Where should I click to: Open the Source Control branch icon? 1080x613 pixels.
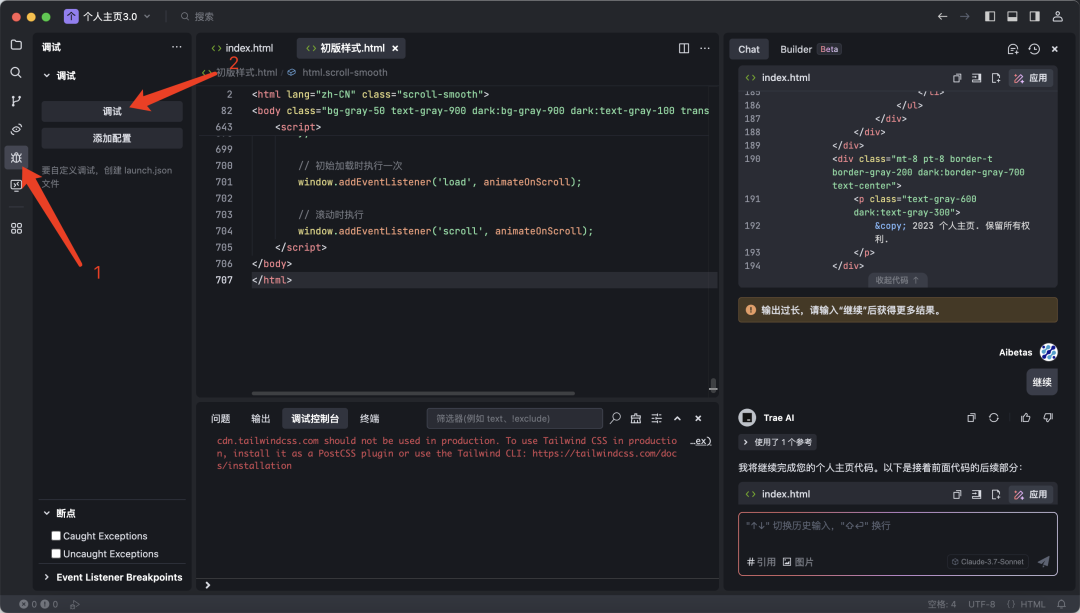[16, 101]
